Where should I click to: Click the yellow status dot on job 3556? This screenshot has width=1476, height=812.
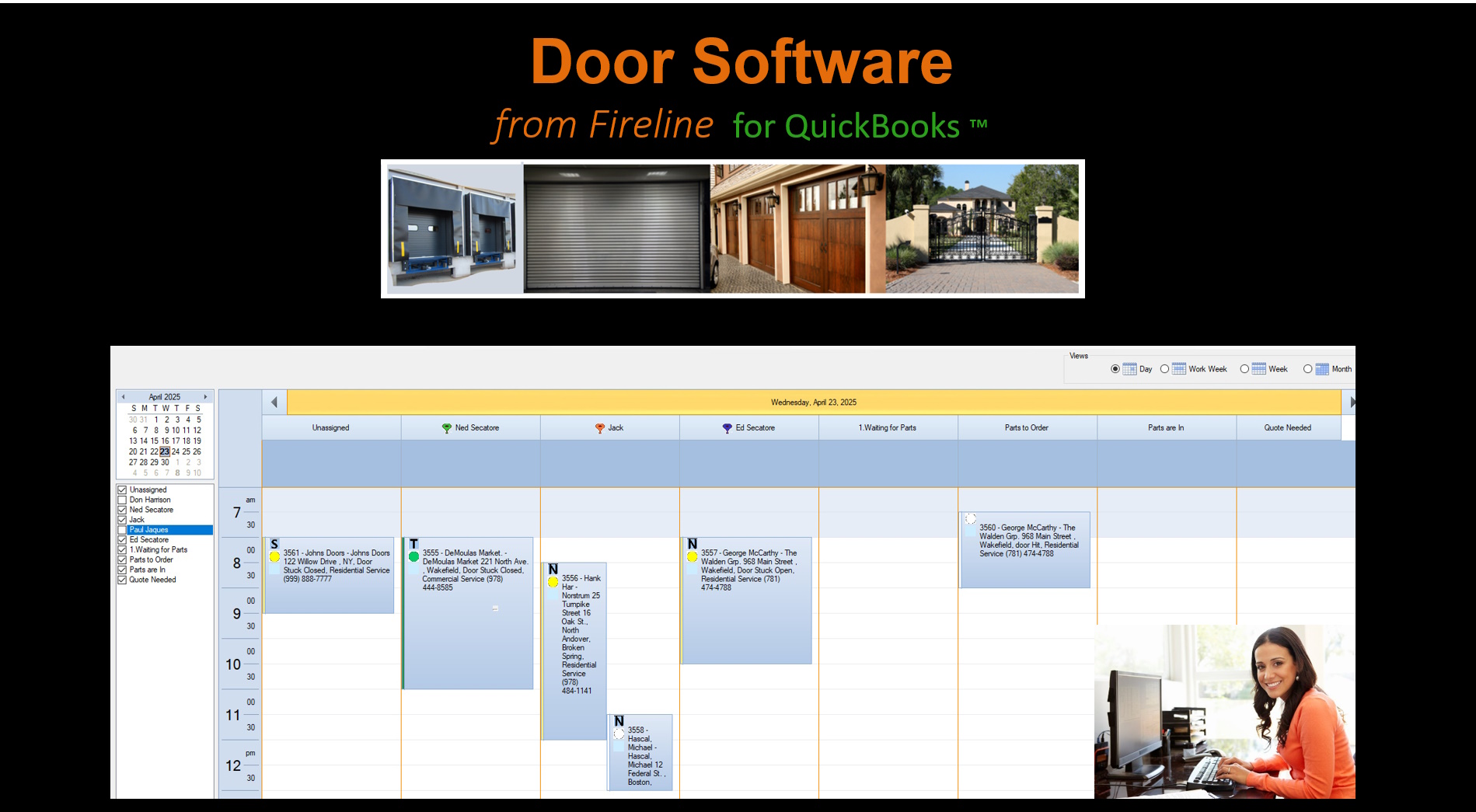click(553, 582)
